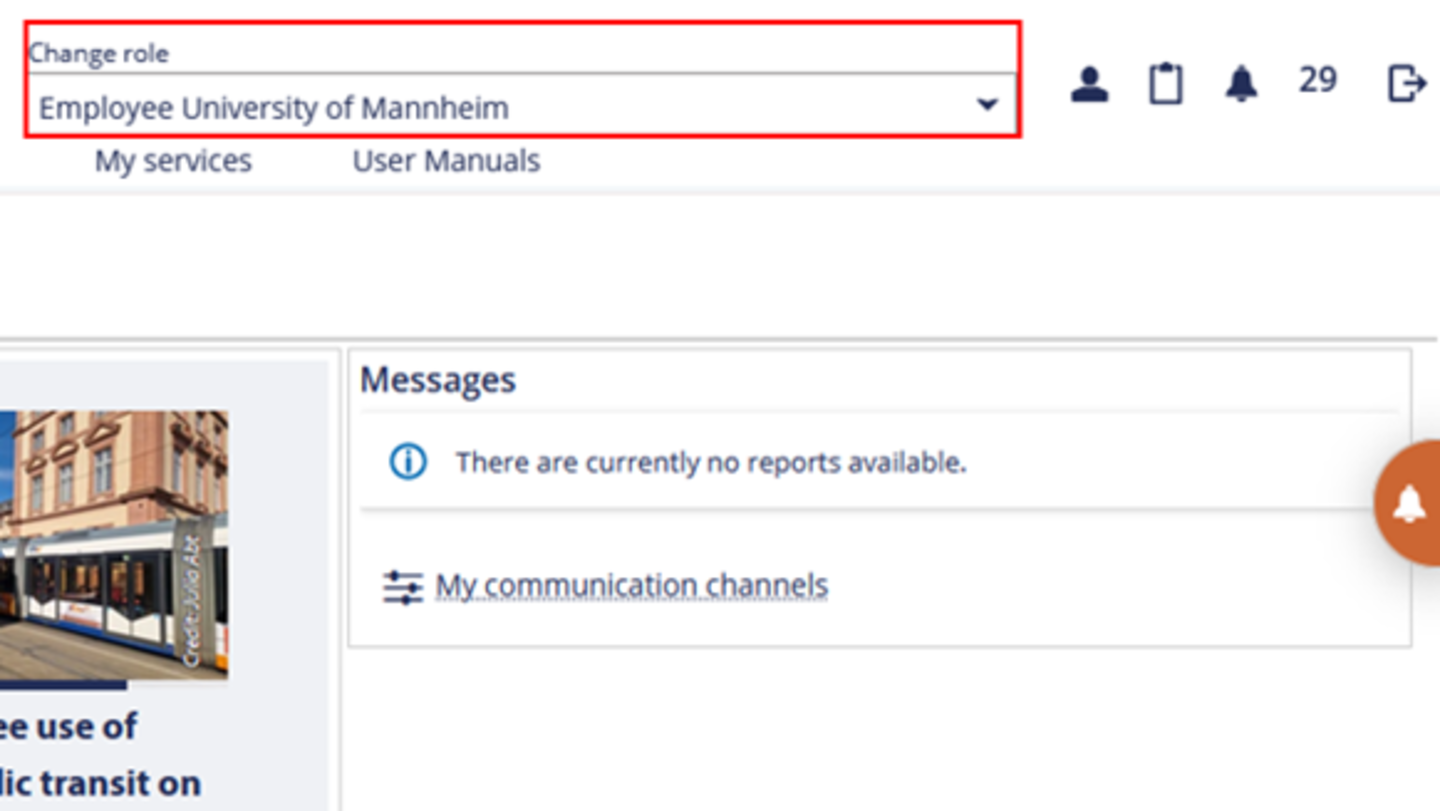Open the clipboard icon in header
The height and width of the screenshot is (811, 1440).
coord(1165,84)
